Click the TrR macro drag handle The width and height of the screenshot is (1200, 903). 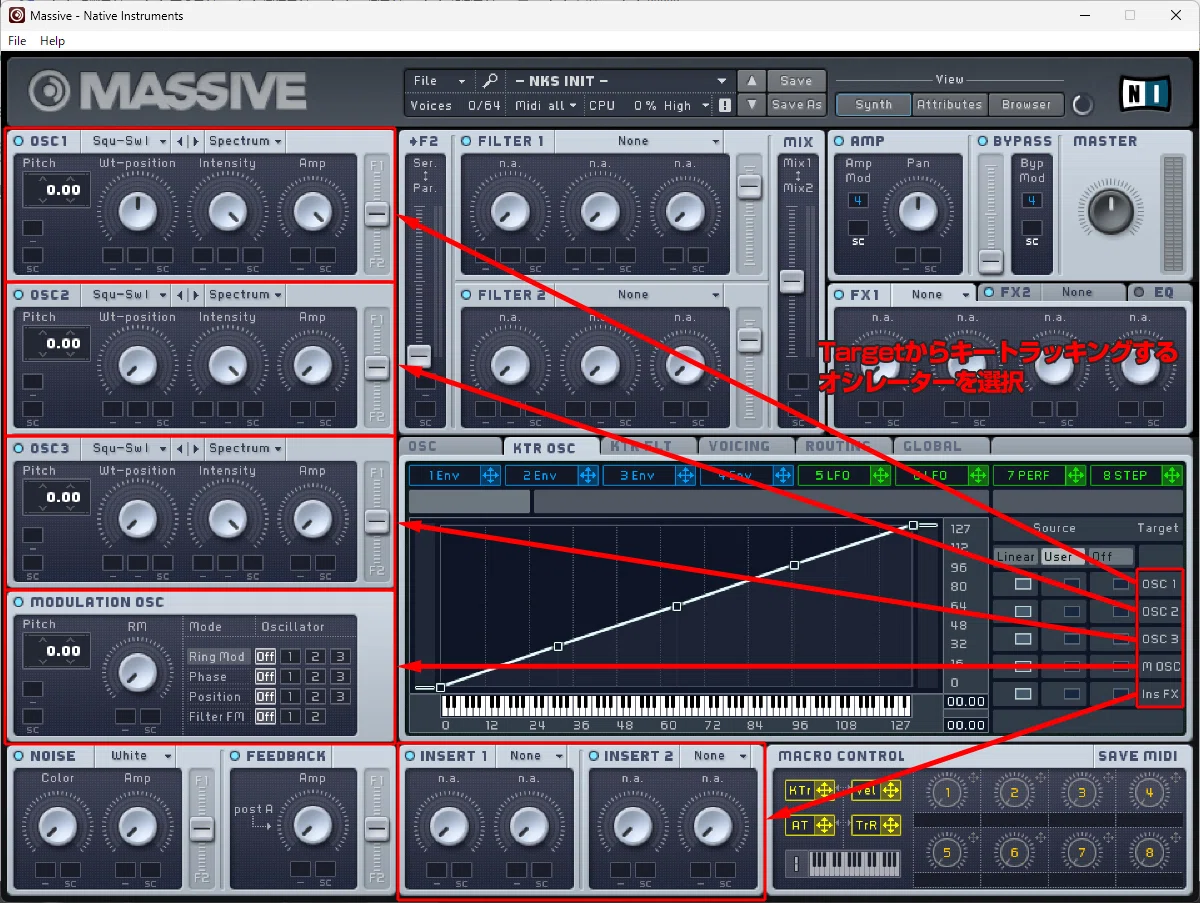(x=891, y=825)
